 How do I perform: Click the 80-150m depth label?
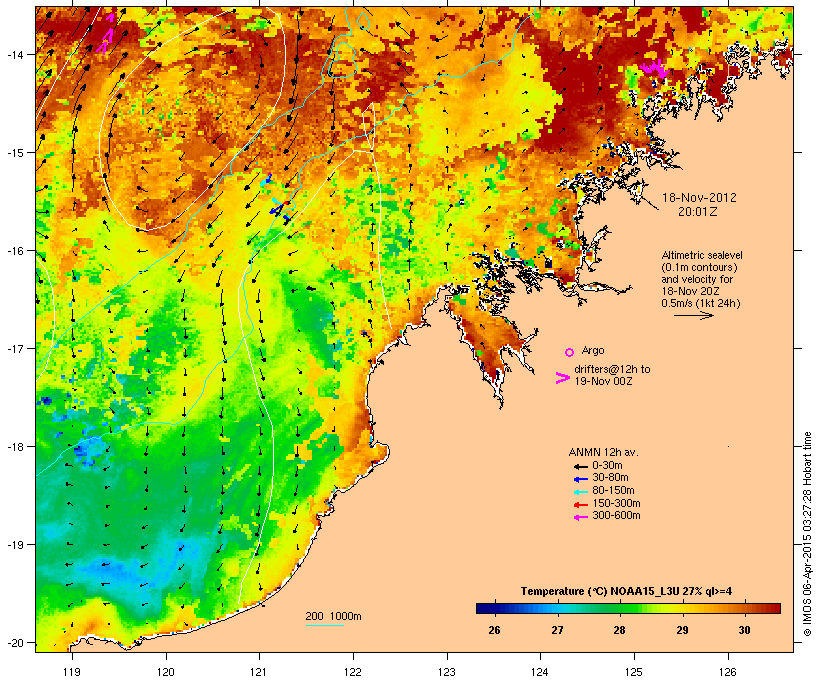(x=613, y=491)
